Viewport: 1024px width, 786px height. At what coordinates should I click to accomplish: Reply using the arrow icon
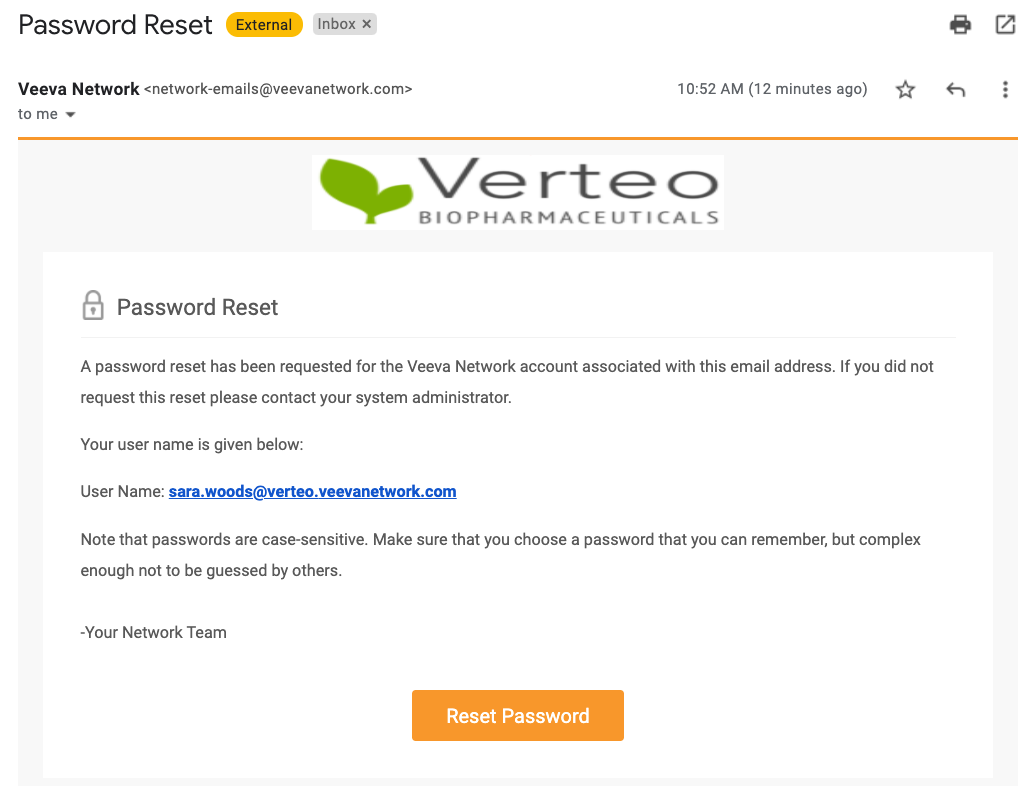point(955,90)
